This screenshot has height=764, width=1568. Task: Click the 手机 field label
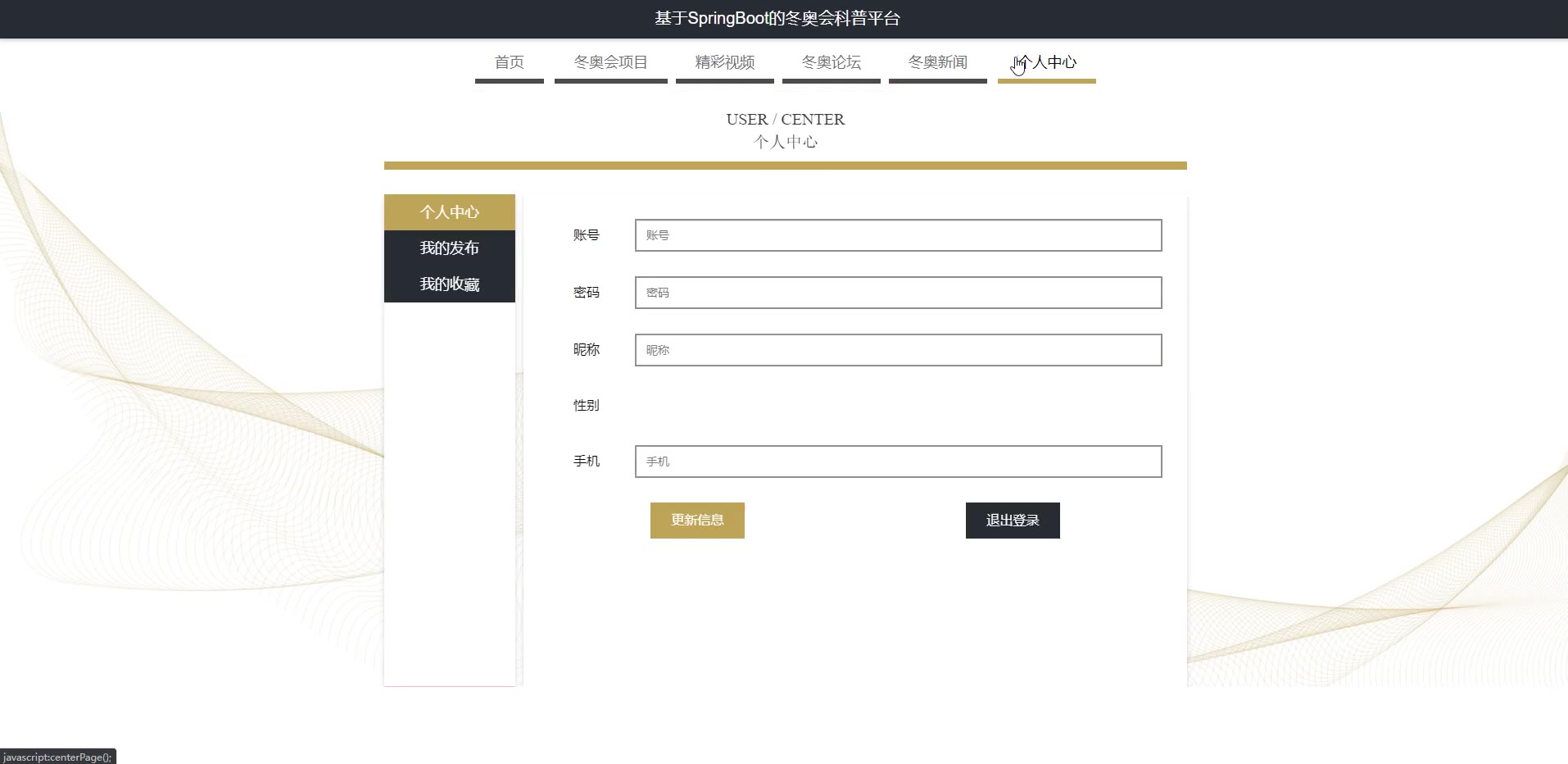click(587, 462)
